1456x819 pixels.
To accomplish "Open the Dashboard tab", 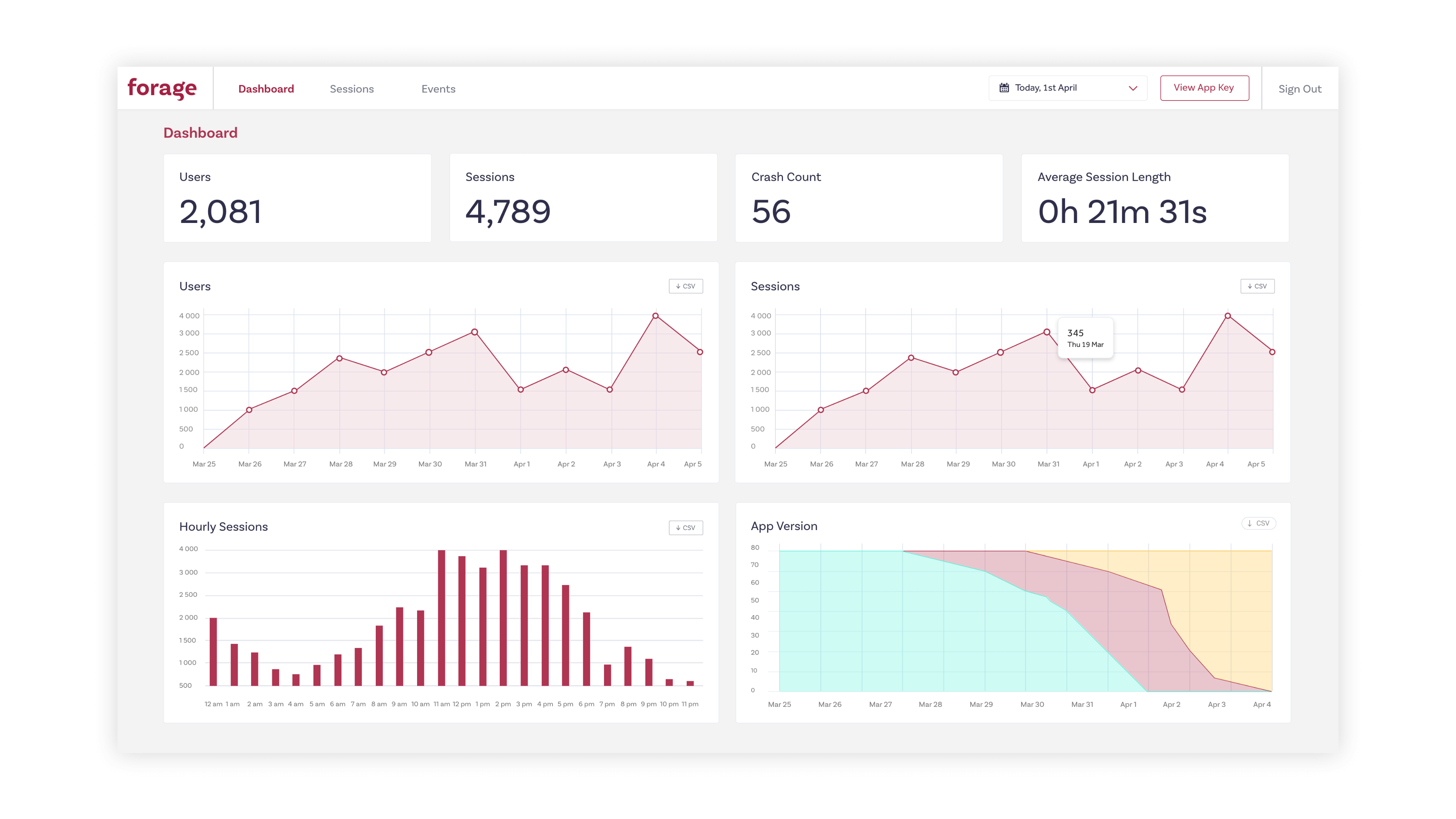I will coord(266,89).
